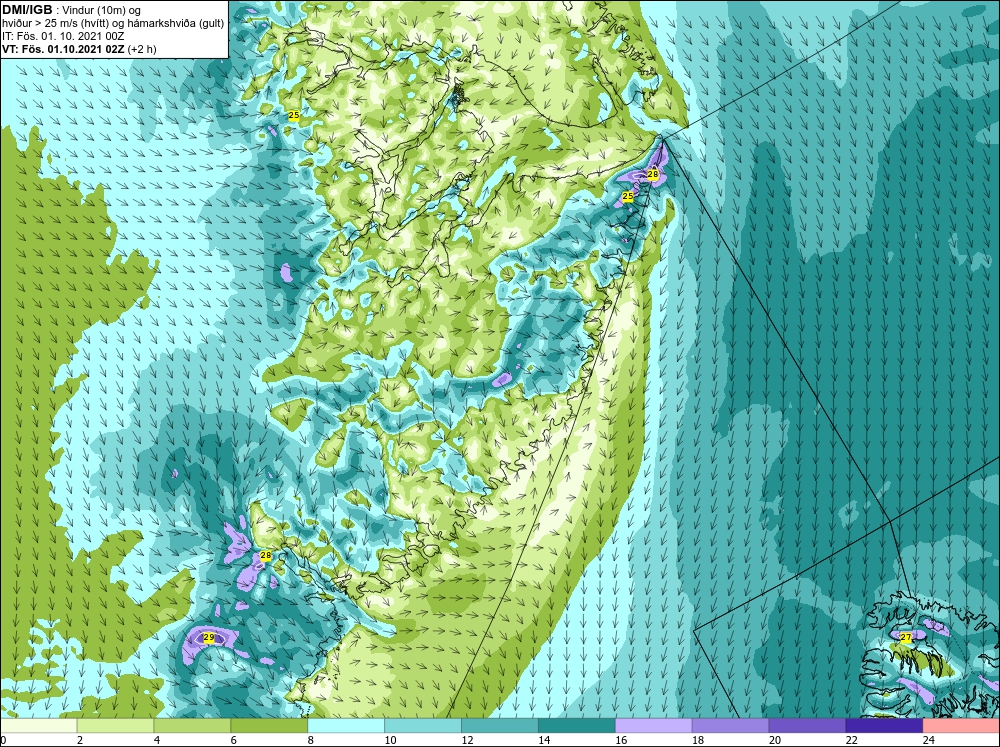
Task: Click the pink above-24 m/s legend swatch
Action: 961,726
